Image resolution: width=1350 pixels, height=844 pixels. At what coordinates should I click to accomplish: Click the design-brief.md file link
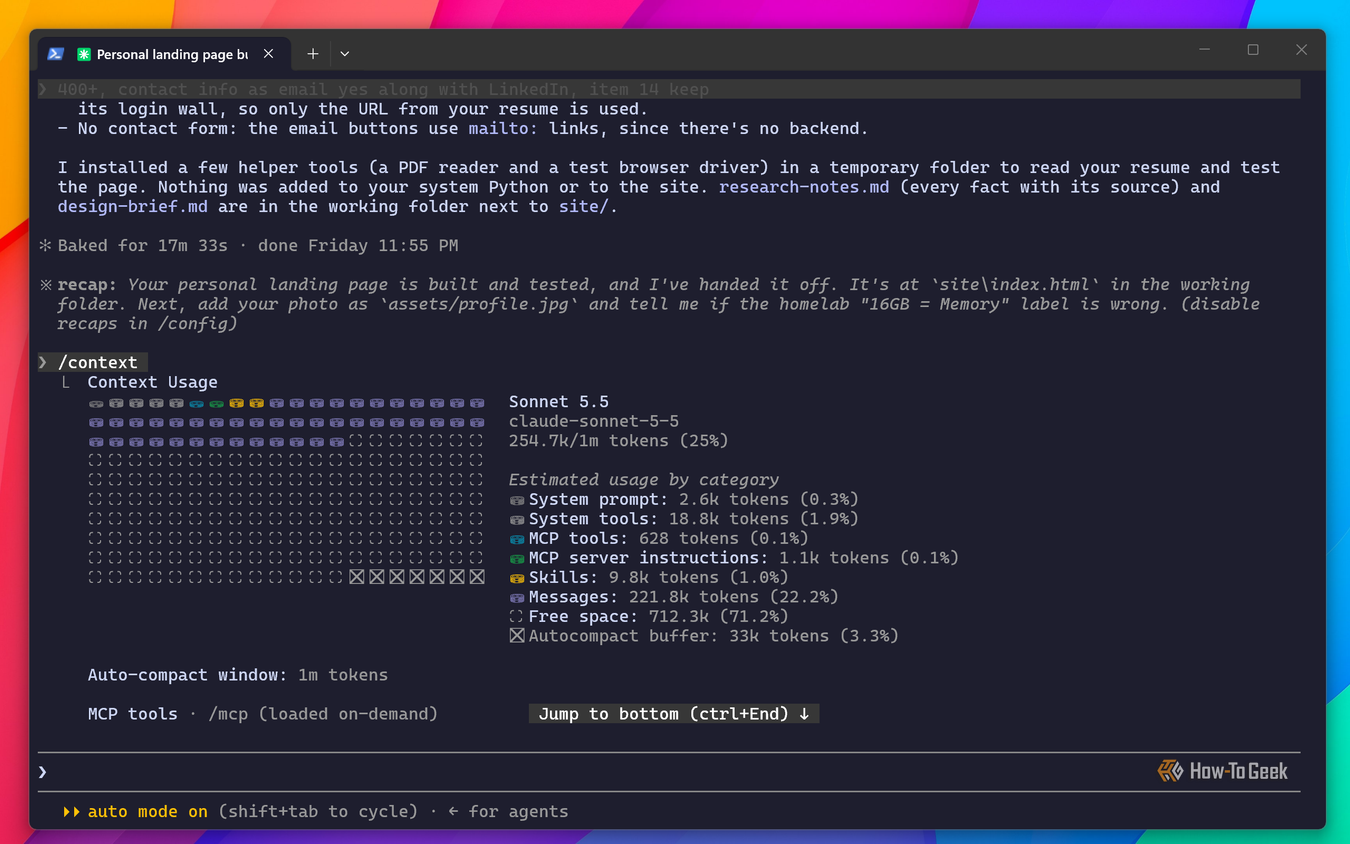(x=133, y=206)
